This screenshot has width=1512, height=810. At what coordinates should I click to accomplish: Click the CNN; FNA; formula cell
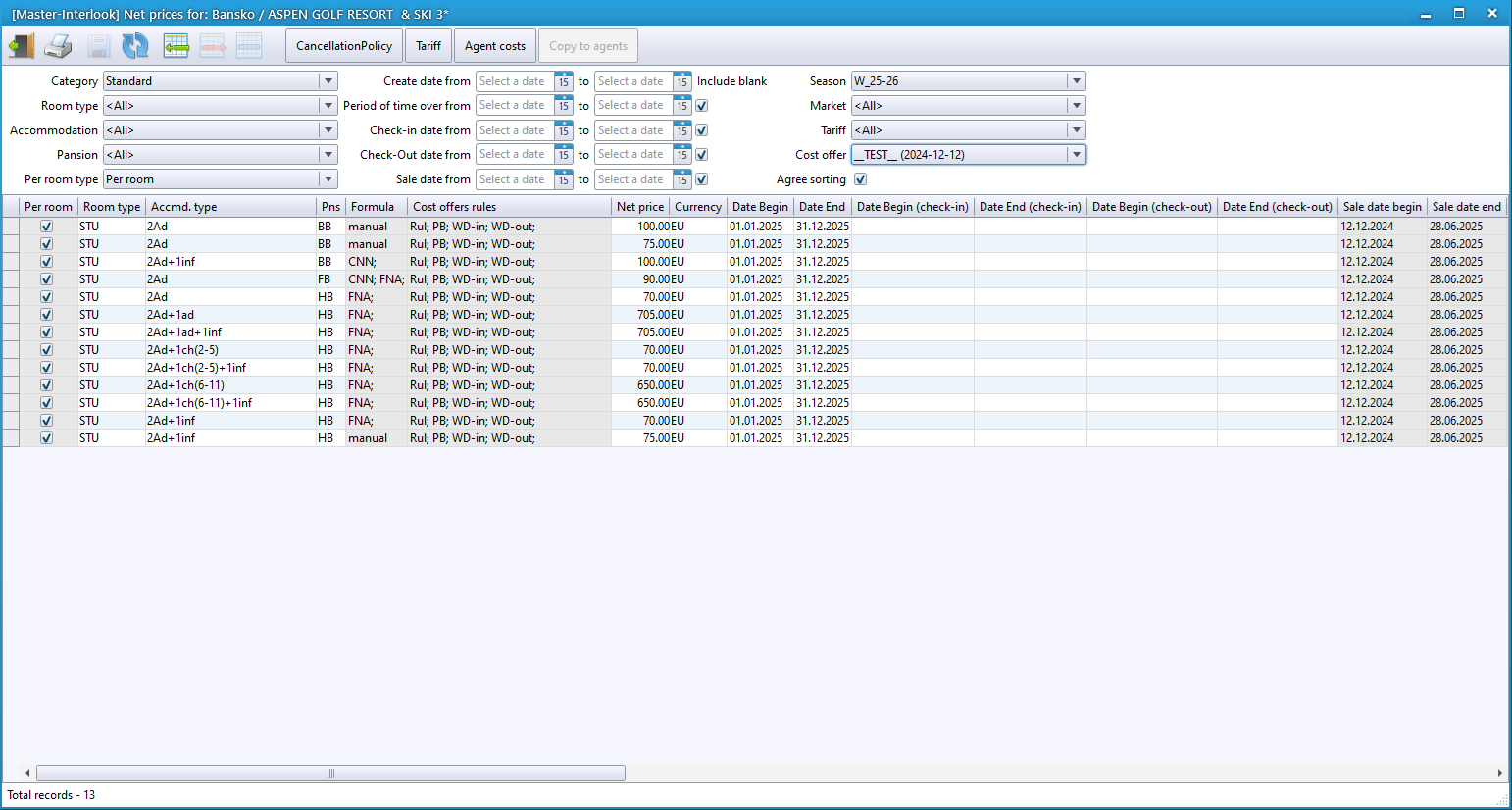click(x=376, y=279)
